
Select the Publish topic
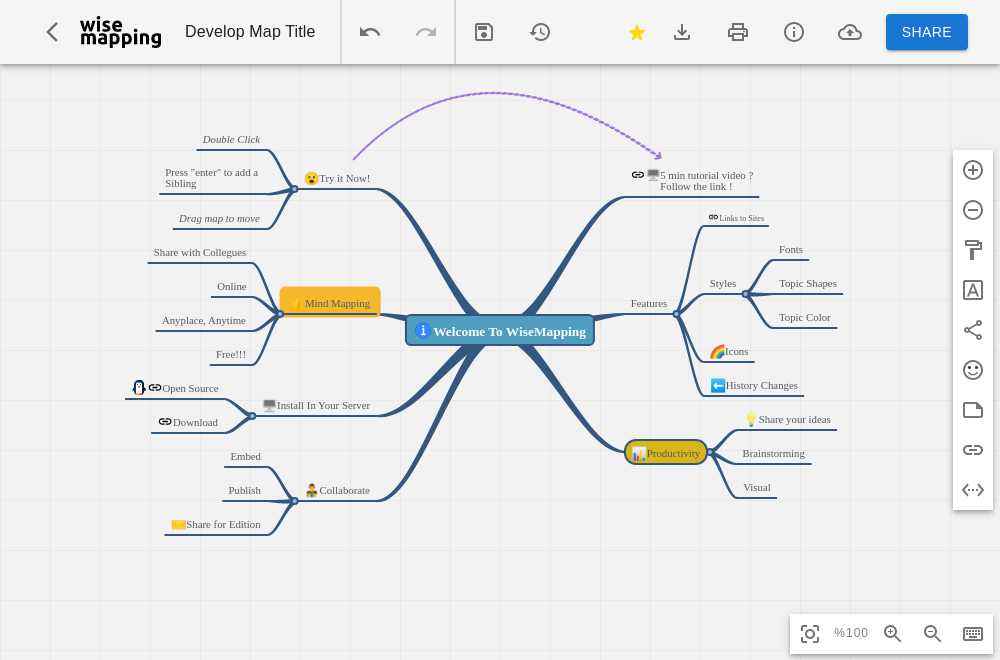[245, 490]
